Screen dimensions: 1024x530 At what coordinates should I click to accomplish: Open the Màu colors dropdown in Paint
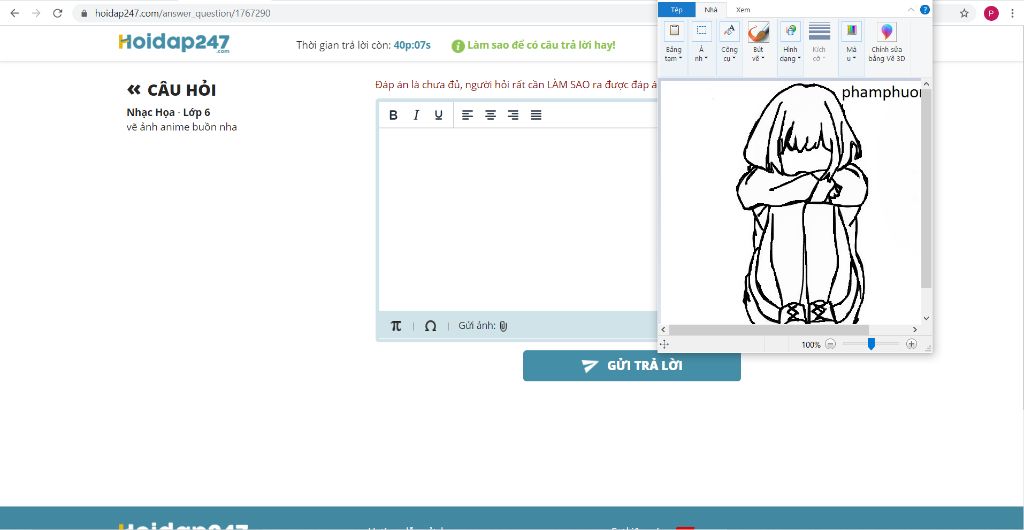click(x=851, y=42)
